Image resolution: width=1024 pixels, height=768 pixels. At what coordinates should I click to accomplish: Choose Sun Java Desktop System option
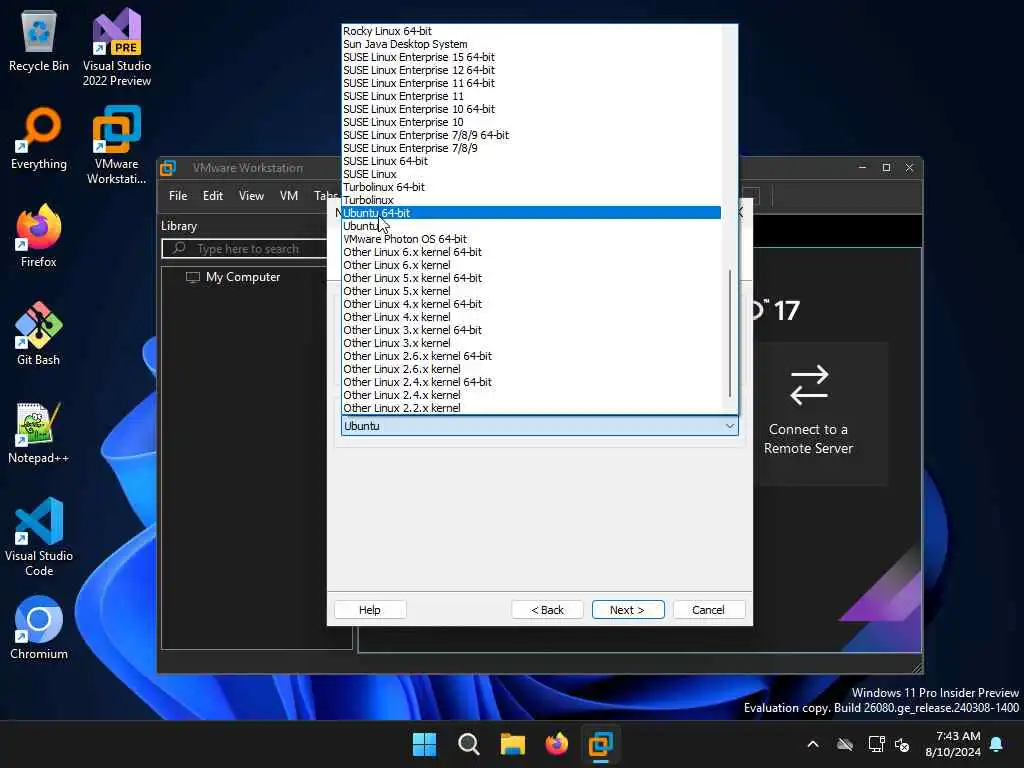(531, 44)
